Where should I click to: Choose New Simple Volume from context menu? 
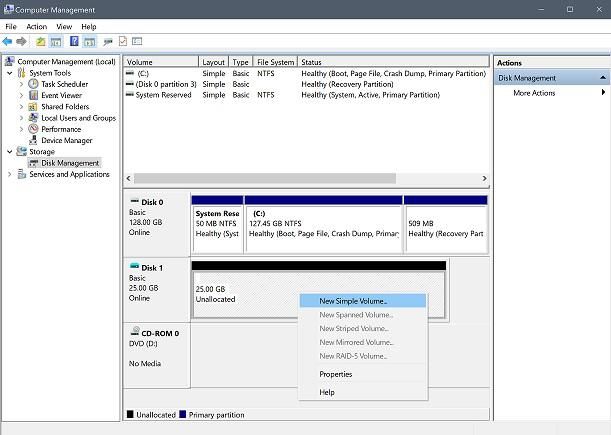(x=352, y=300)
